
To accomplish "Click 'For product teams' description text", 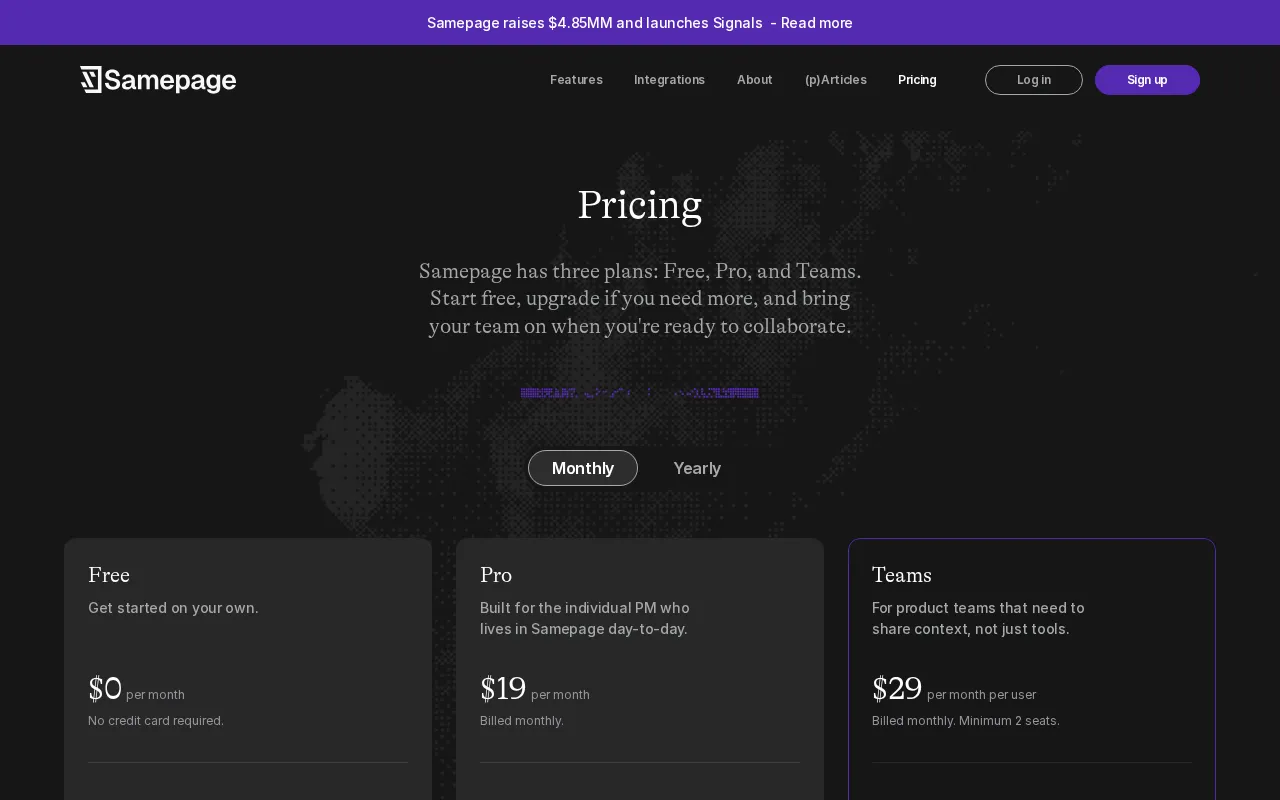I will coord(978,618).
